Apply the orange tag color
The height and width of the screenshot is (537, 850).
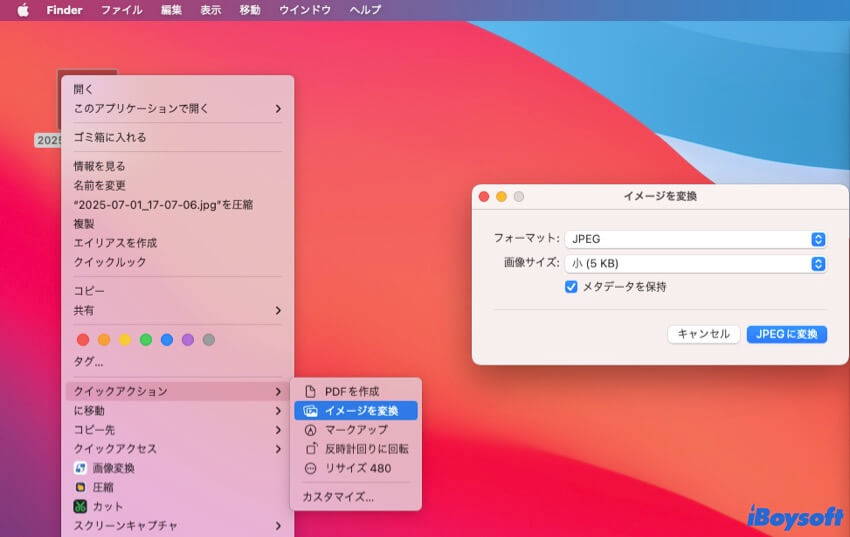coord(104,340)
